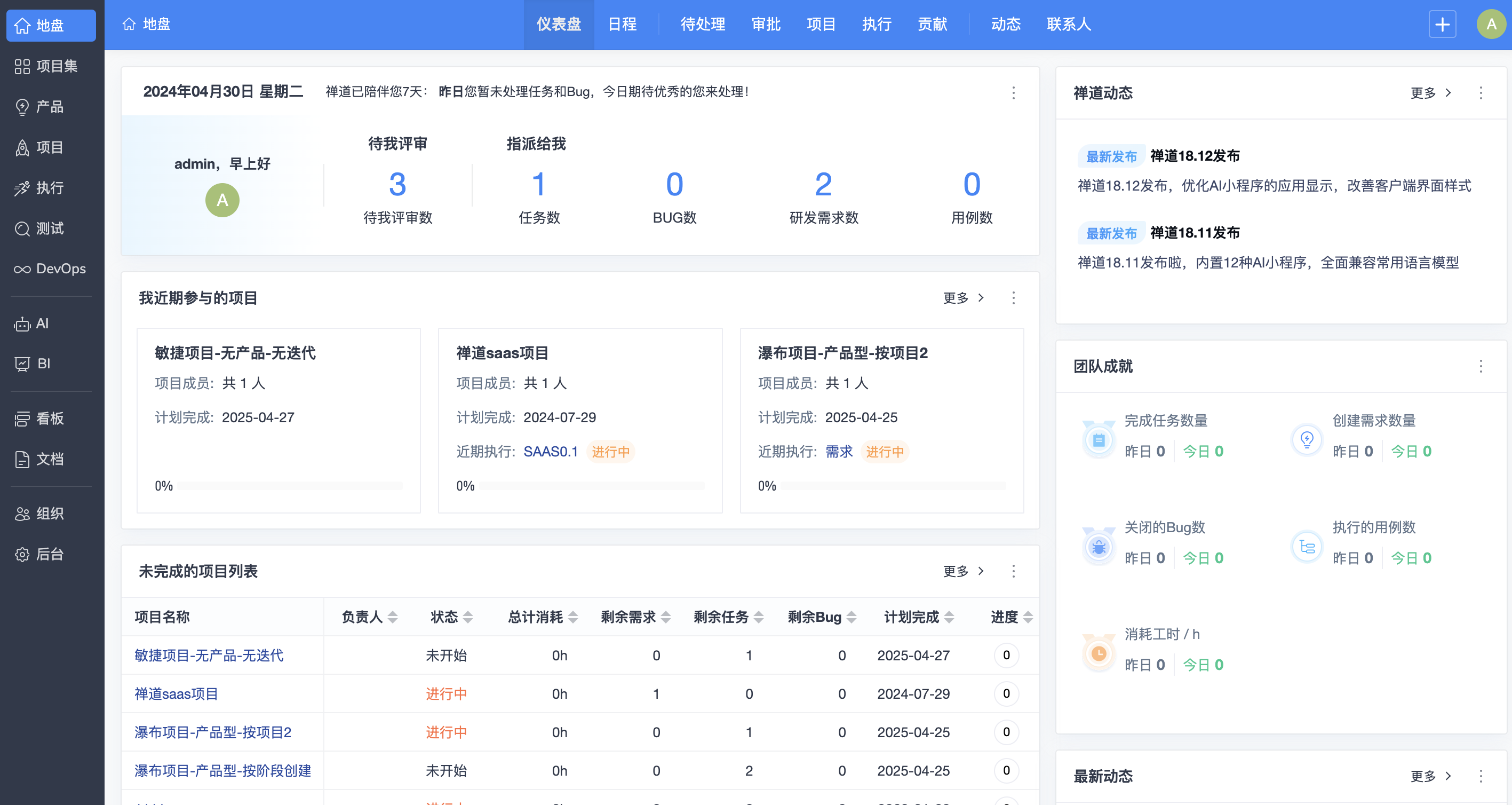Open the welcome block's three-dot menu
Screen dimensions: 1512x805
(1013, 92)
